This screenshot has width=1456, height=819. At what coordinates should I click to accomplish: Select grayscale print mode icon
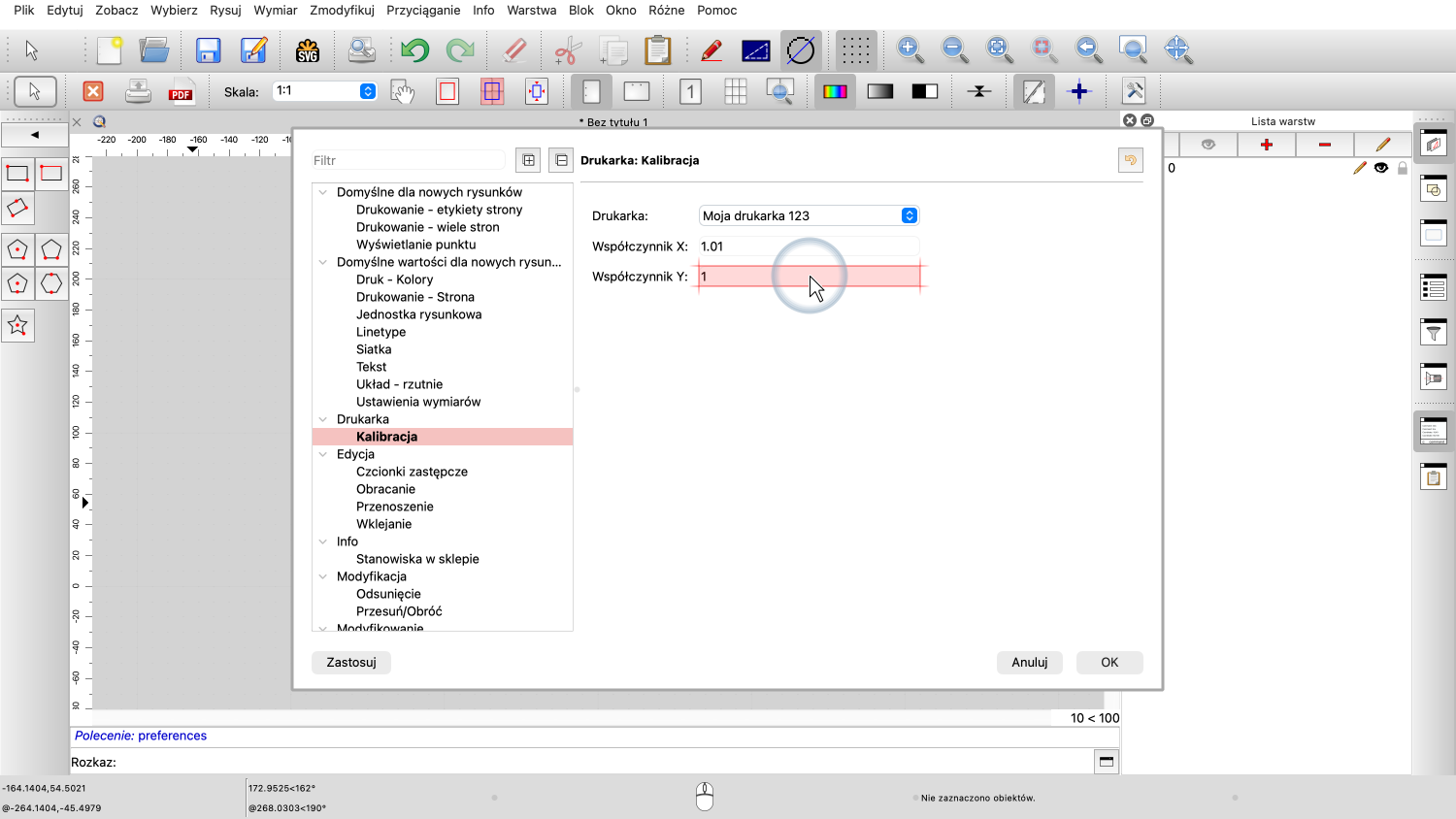point(880,91)
